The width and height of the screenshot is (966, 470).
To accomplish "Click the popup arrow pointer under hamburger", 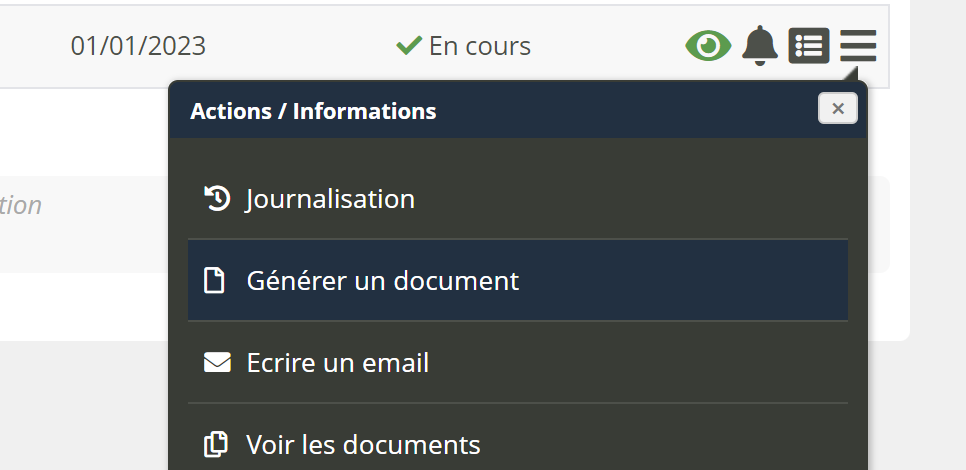I will 850,74.
